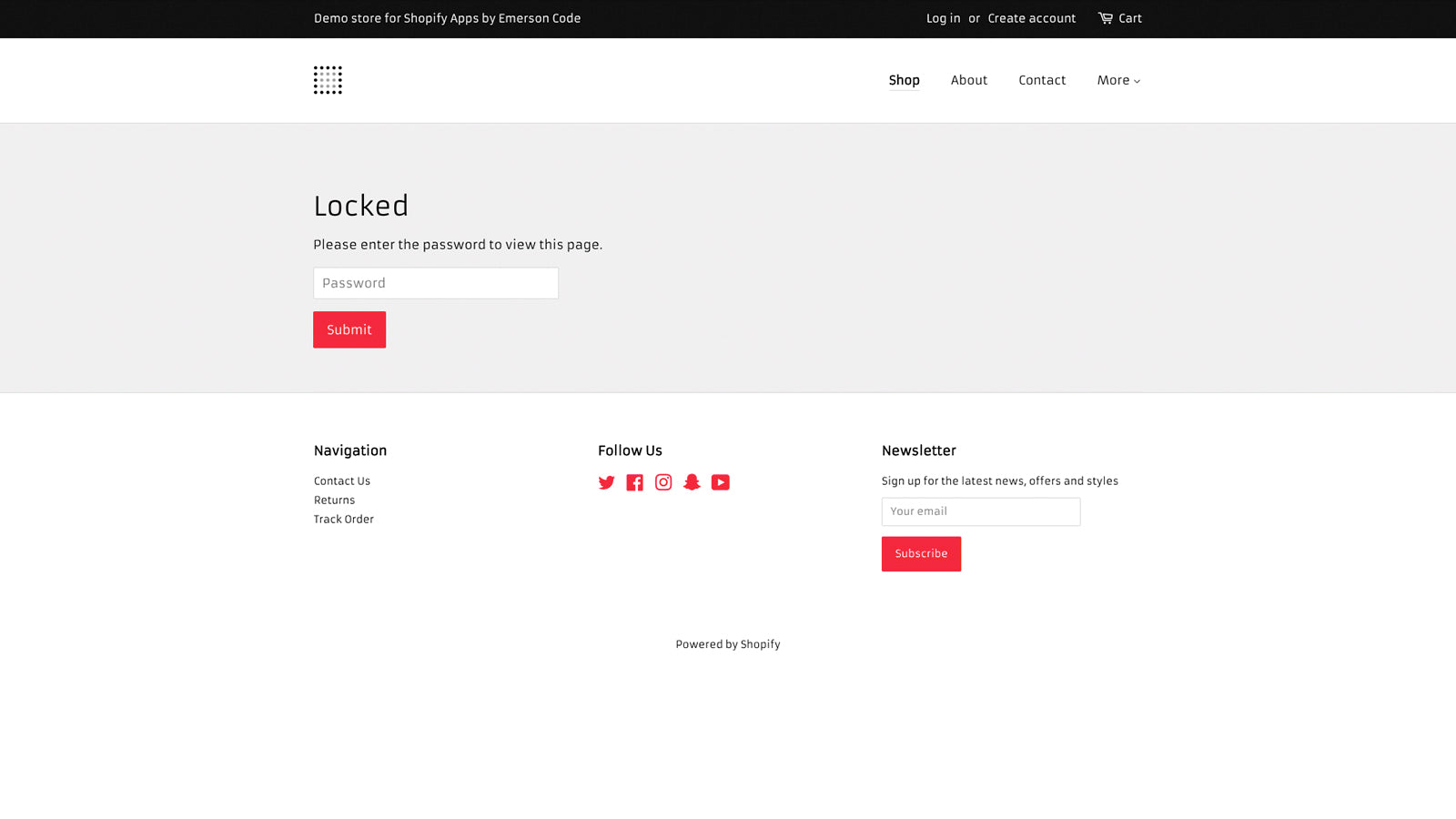Focus the Password input field

tap(435, 282)
